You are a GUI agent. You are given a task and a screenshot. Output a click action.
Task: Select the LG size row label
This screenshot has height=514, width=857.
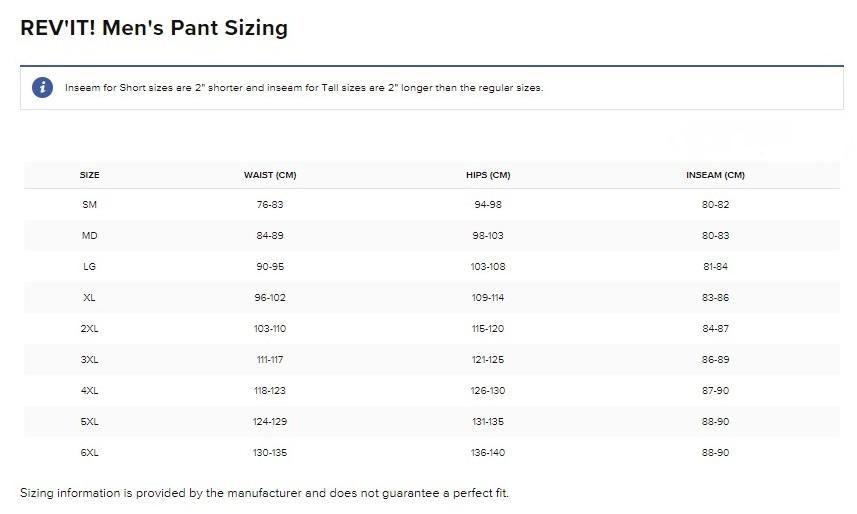coord(90,267)
